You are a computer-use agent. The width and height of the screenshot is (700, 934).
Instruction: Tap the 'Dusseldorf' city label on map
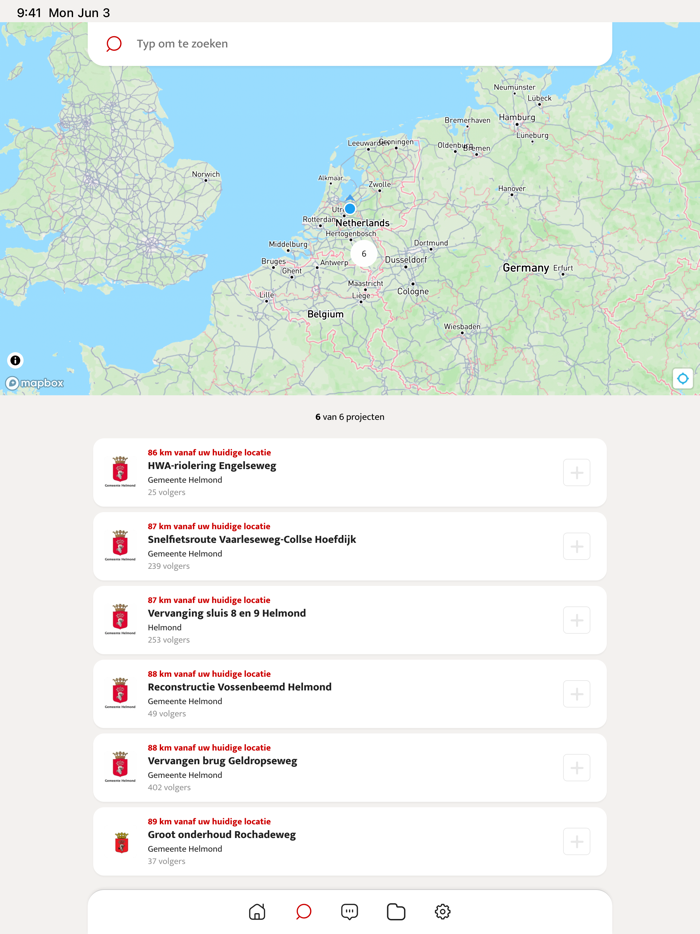click(x=406, y=260)
